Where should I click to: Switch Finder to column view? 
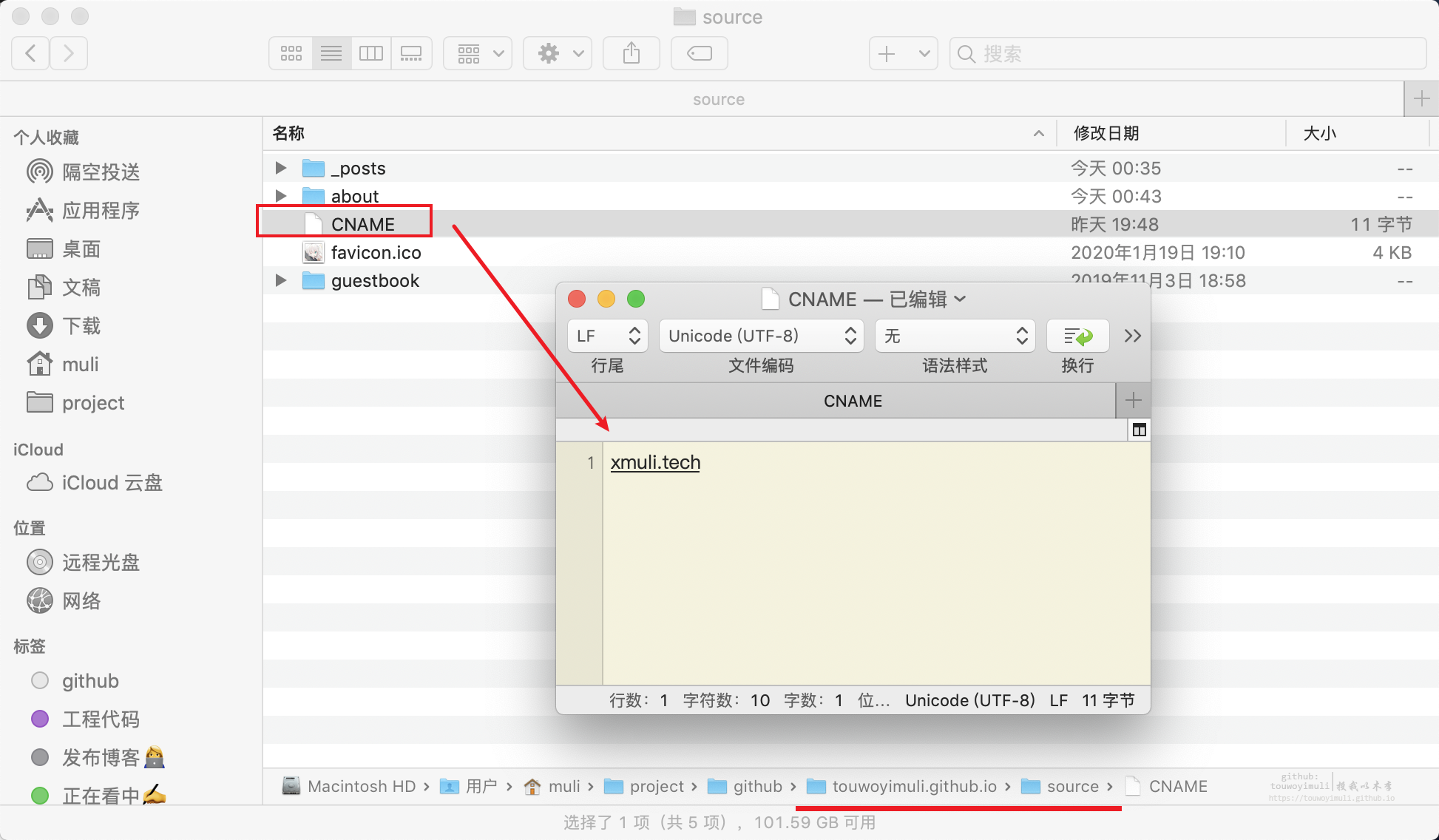[x=370, y=53]
